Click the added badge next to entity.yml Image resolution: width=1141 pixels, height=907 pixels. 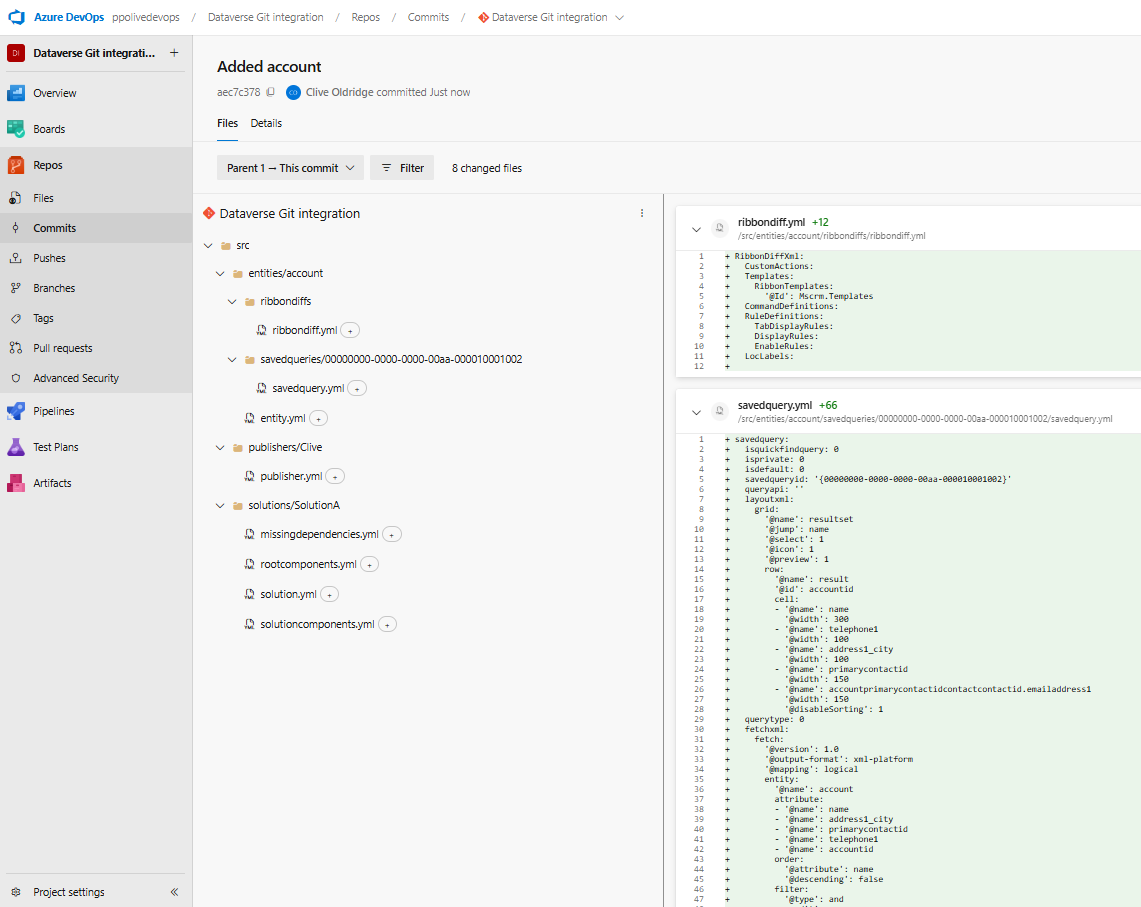(319, 419)
